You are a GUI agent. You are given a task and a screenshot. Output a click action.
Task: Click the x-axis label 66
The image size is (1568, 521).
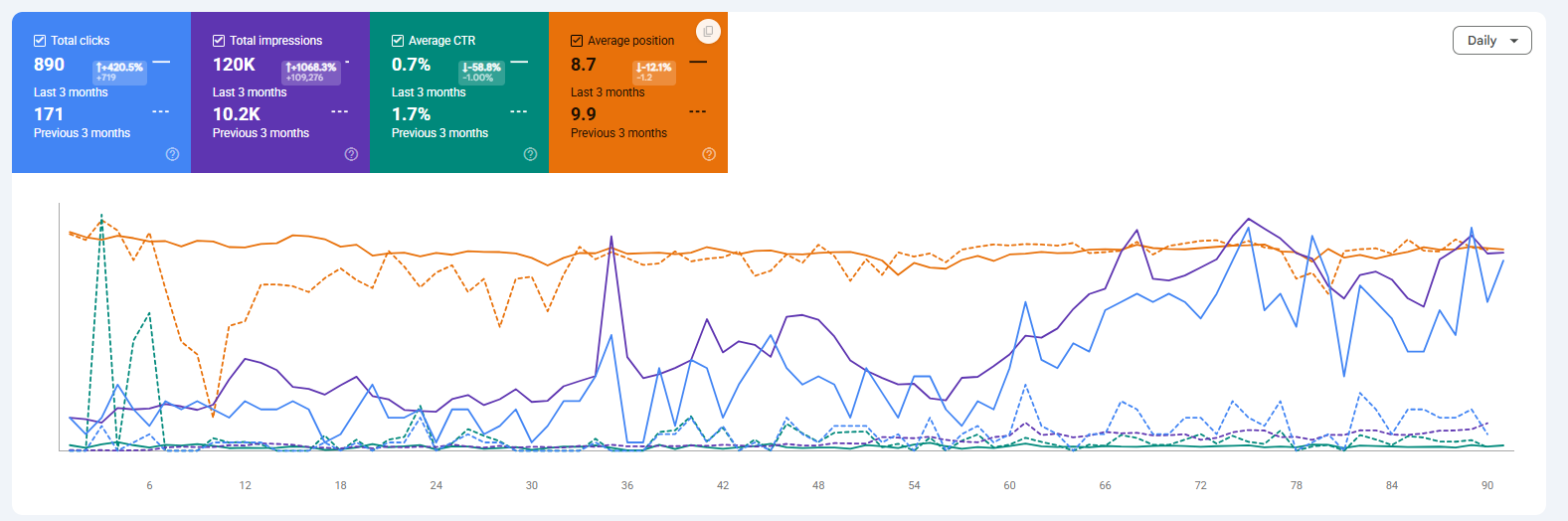1106,485
